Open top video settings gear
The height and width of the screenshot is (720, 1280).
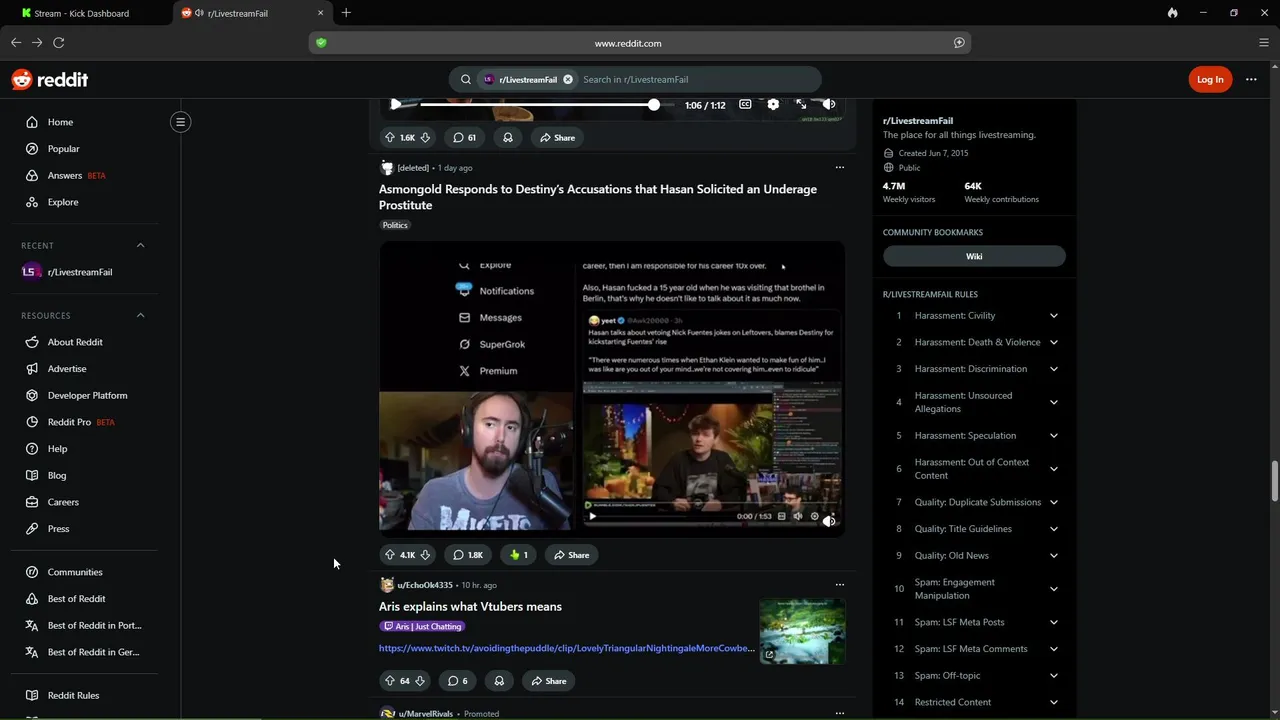[773, 104]
